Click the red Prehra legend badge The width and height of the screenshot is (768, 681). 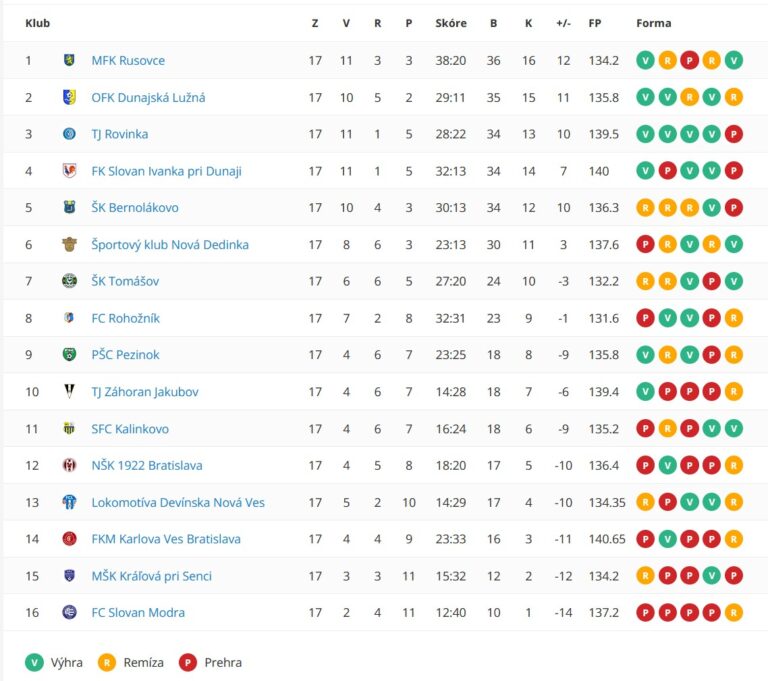[x=187, y=662]
